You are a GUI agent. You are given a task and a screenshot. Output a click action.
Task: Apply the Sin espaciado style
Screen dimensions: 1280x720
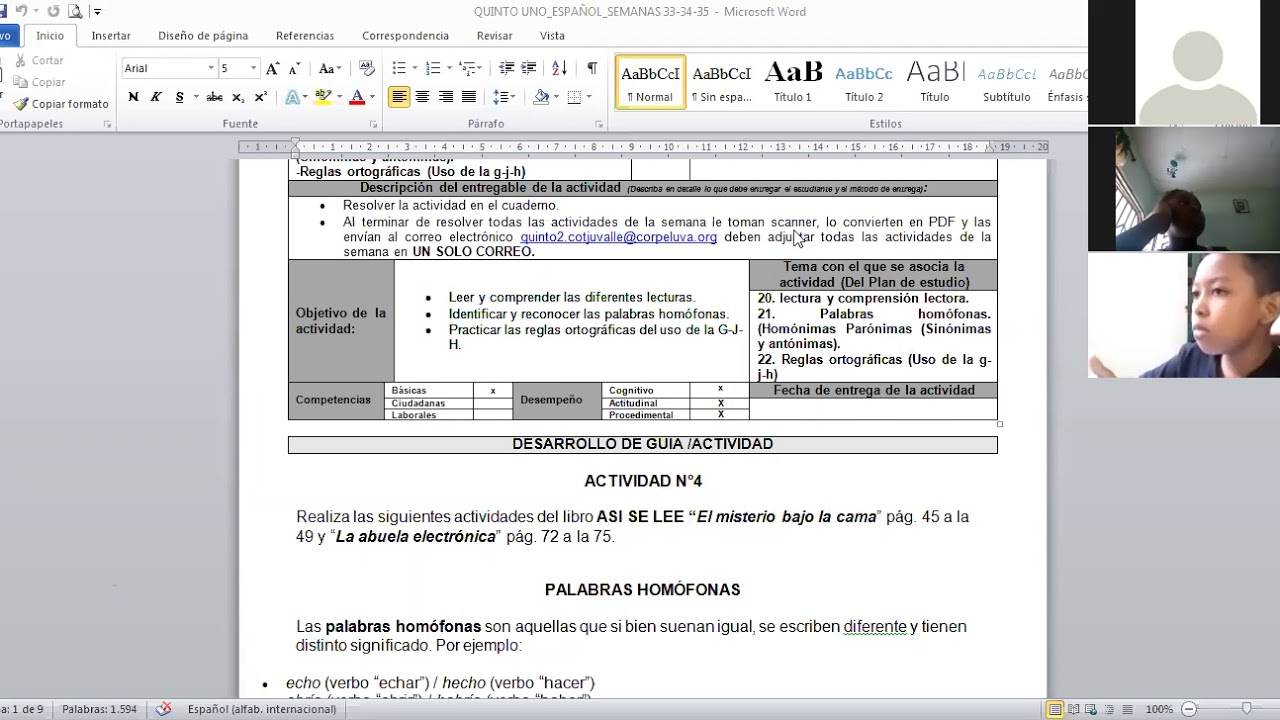721,82
